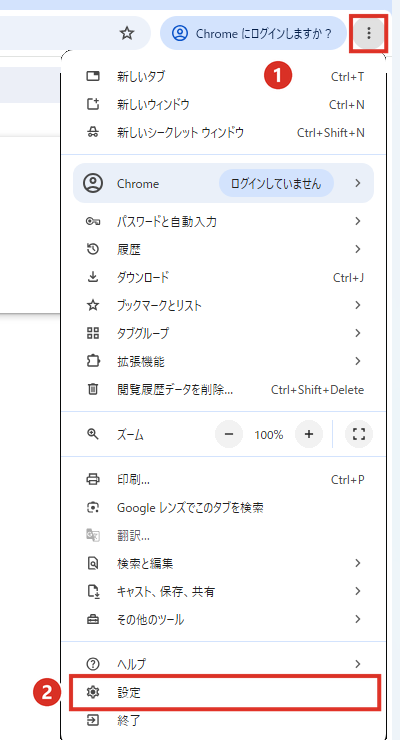Click the その他のツール toolbox icon
Viewport: 400px width, 740px height.
click(93, 620)
